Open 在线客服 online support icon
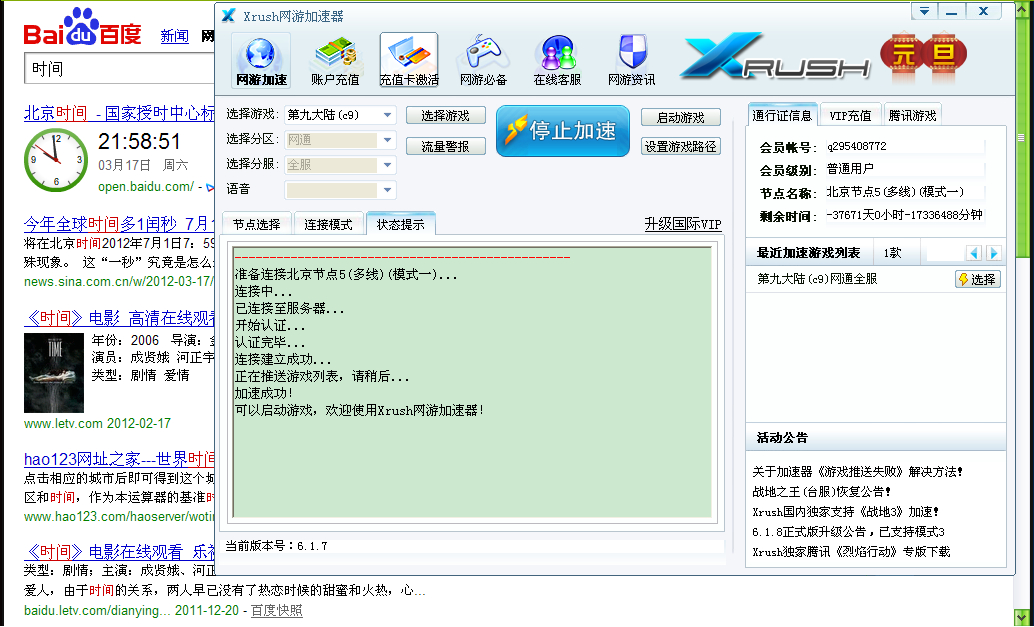 557,61
